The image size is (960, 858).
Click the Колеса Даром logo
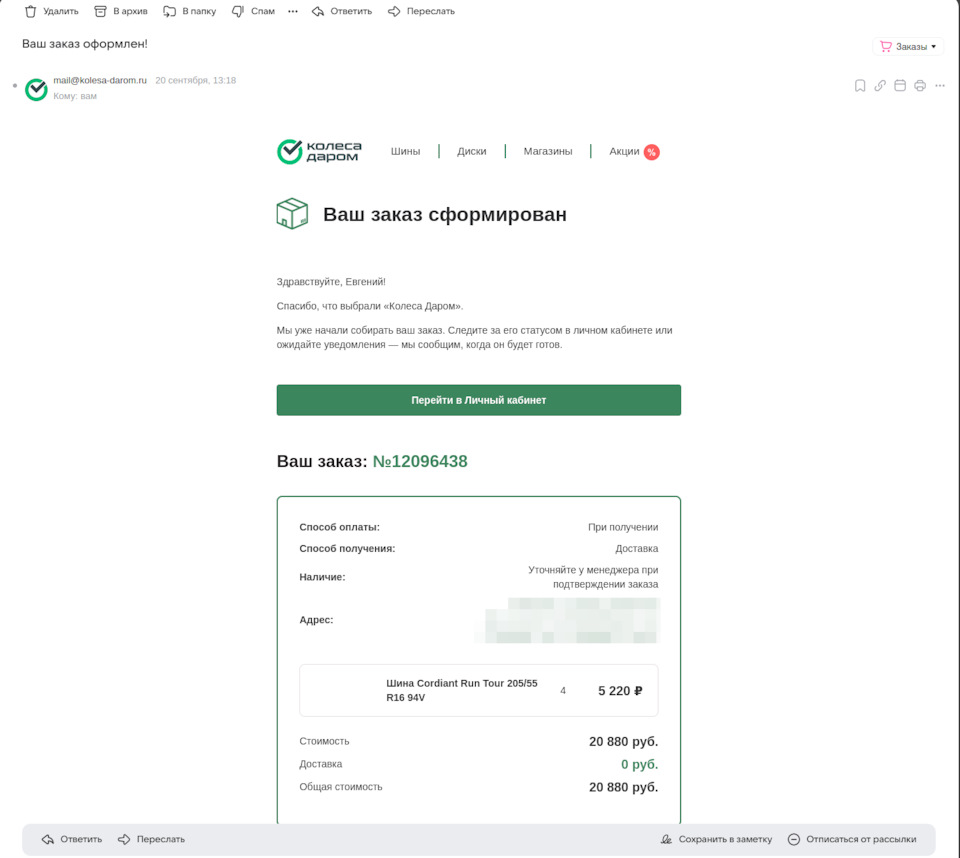(319, 151)
